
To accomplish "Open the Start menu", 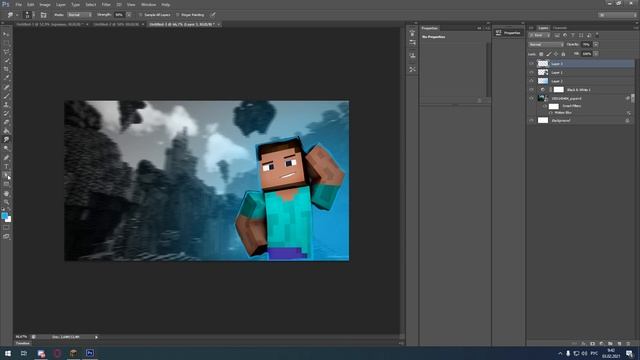I will pos(8,353).
